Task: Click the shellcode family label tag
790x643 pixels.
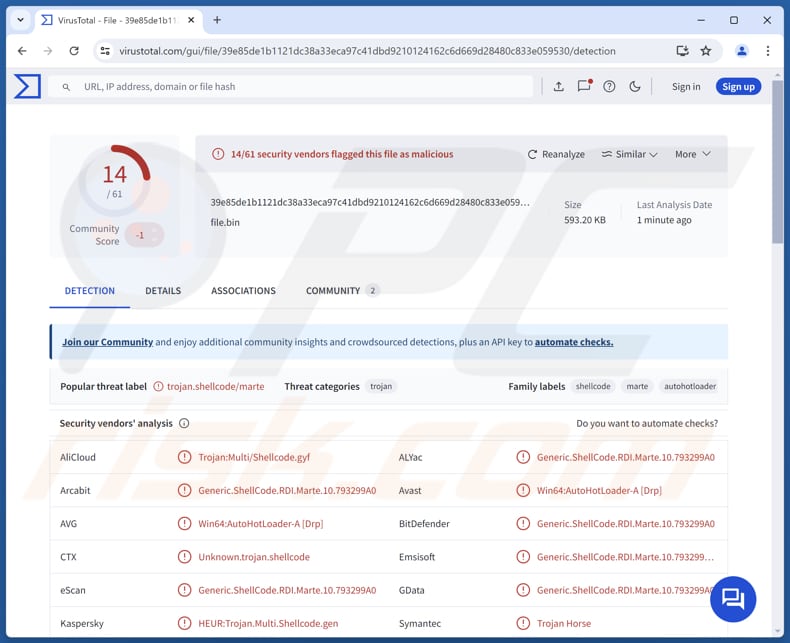Action: pos(593,387)
